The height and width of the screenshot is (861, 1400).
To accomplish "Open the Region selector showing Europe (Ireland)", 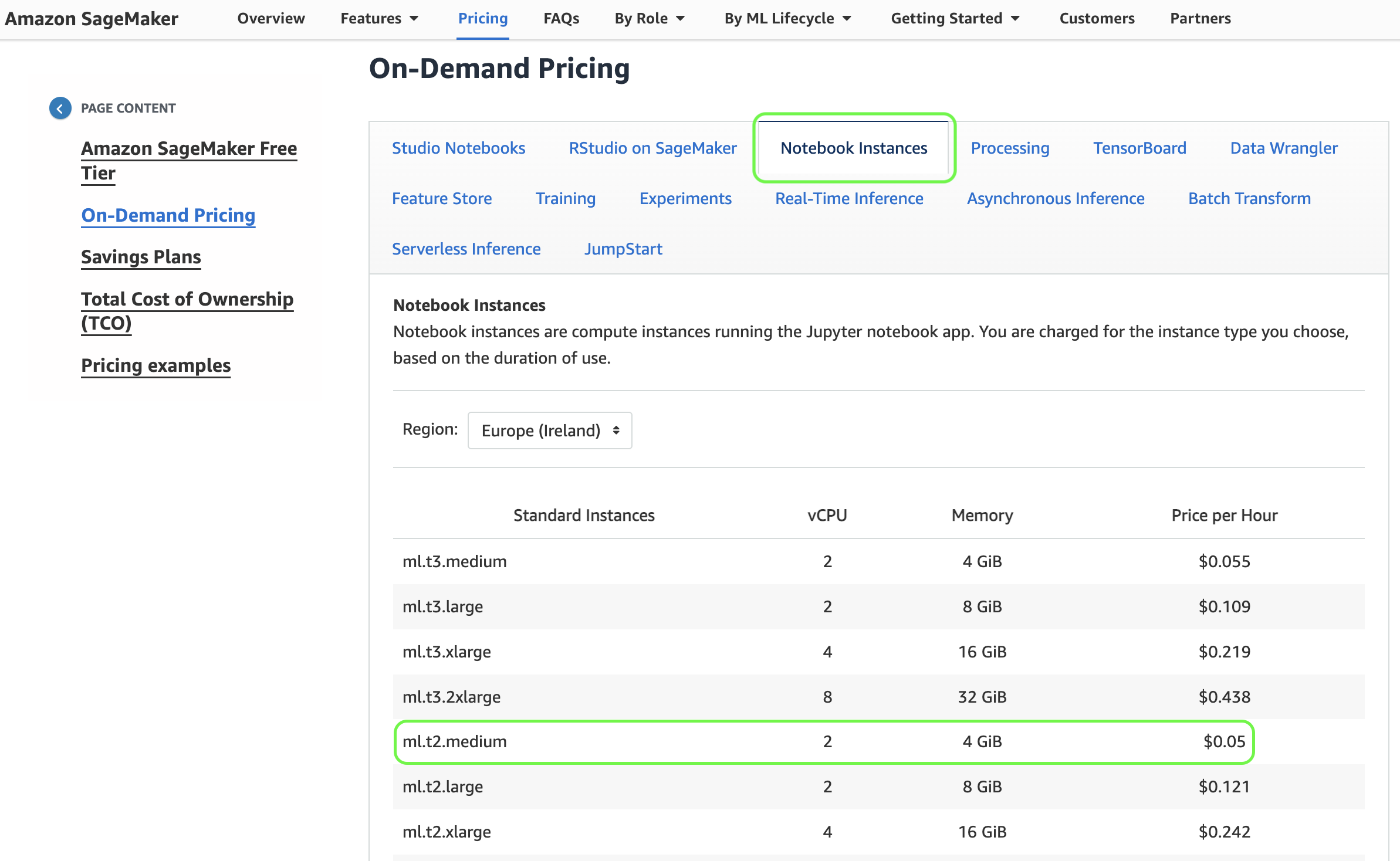I will [x=550, y=430].
